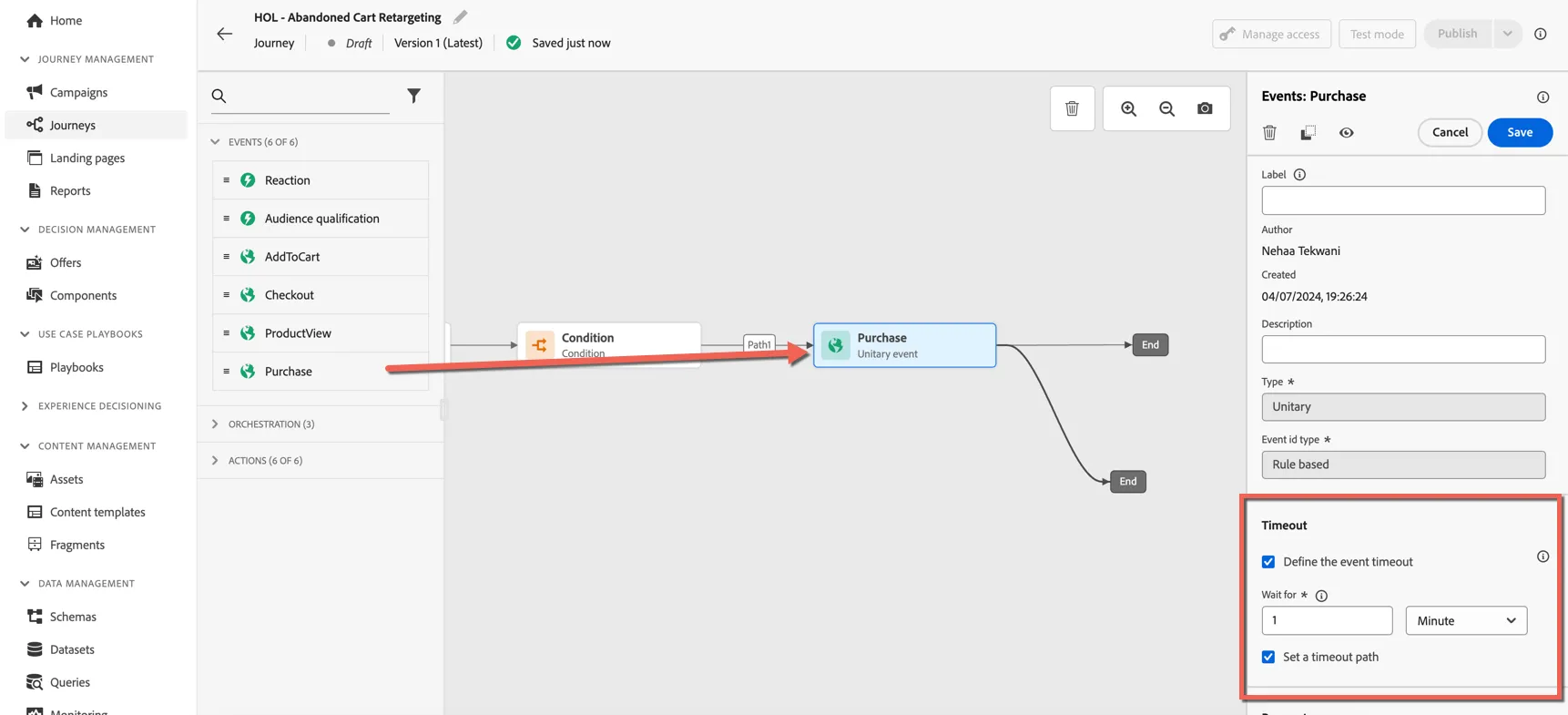Click the info icon beside Label

point(1299,175)
